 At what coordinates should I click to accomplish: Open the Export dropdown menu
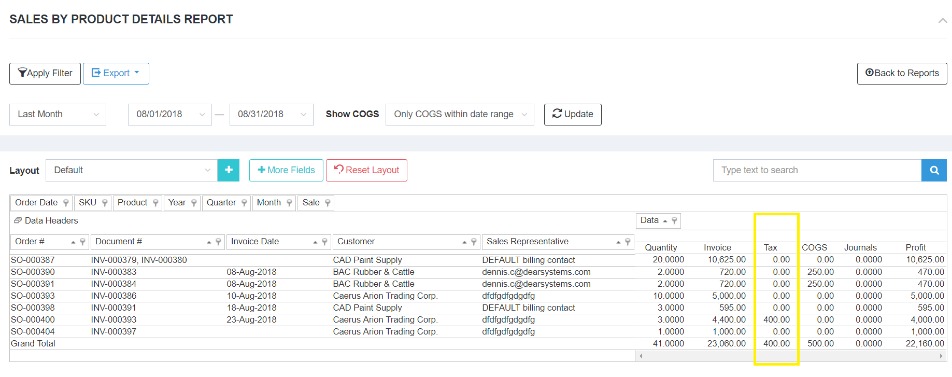pos(116,73)
